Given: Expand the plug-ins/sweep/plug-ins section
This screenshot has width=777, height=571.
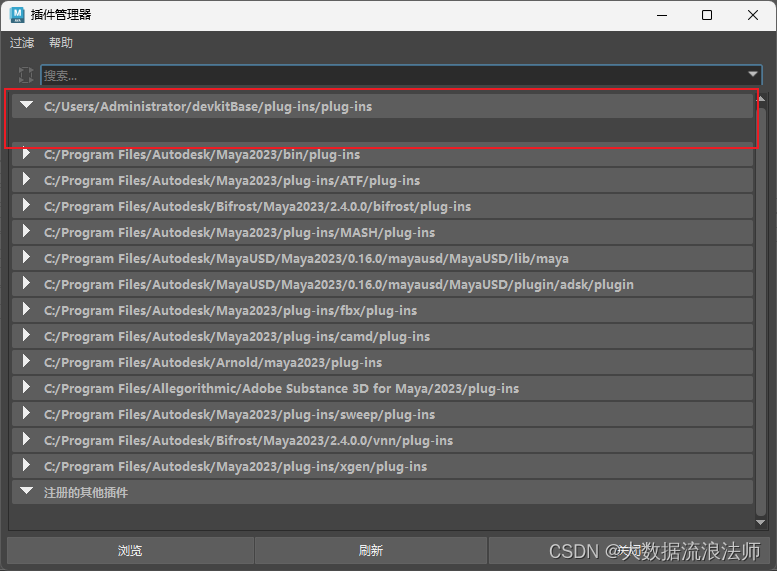Looking at the screenshot, I should point(26,414).
